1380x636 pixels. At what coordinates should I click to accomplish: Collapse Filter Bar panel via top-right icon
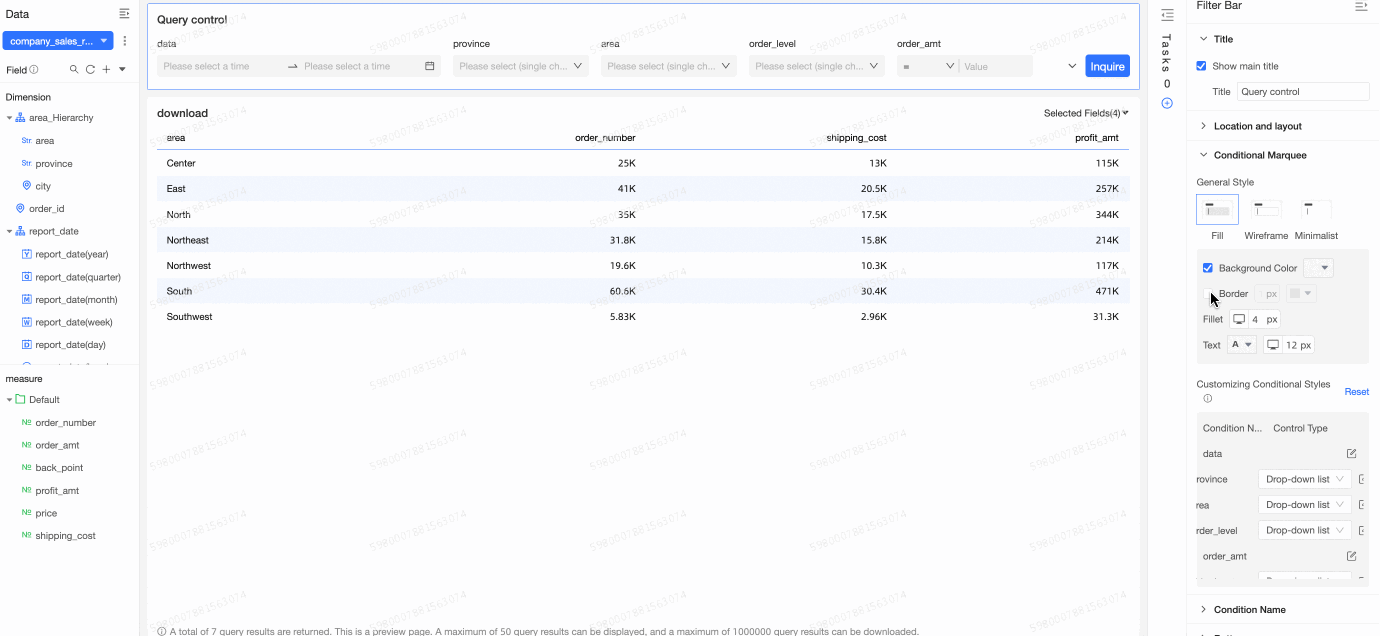click(1361, 6)
